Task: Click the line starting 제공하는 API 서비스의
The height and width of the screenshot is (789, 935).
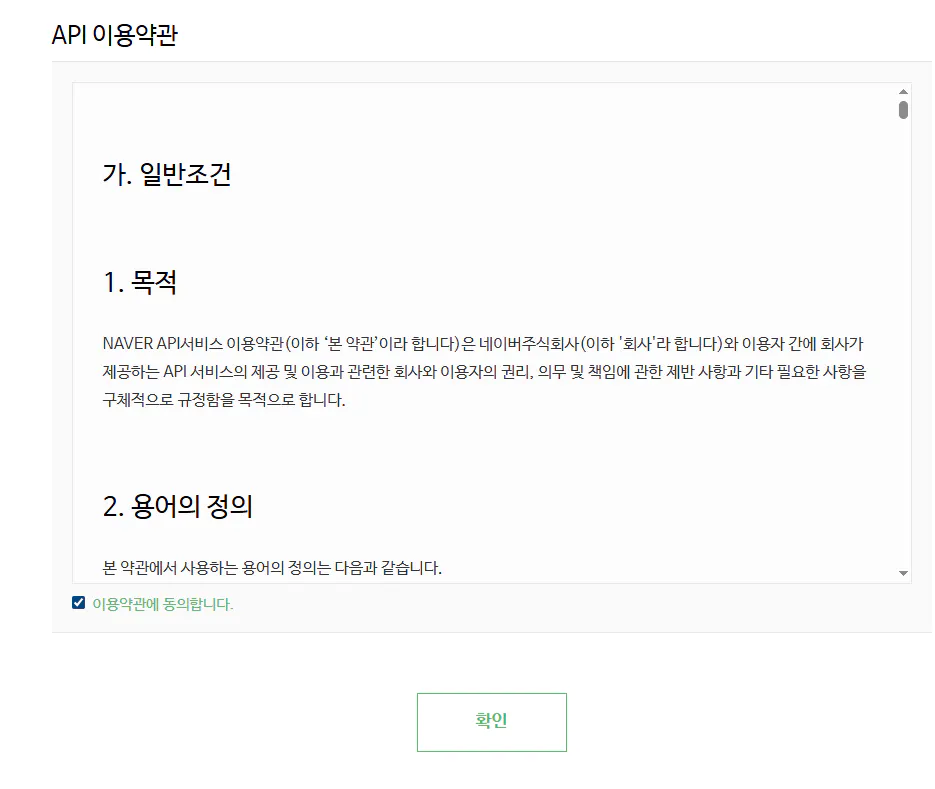Action: pos(300,372)
